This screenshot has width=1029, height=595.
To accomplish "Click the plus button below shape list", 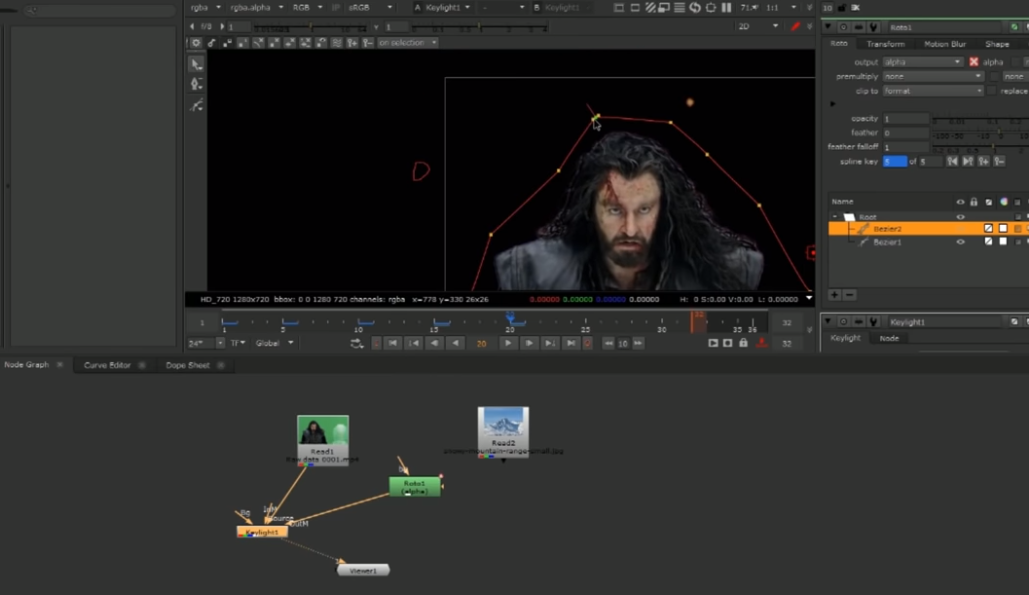I will (834, 295).
